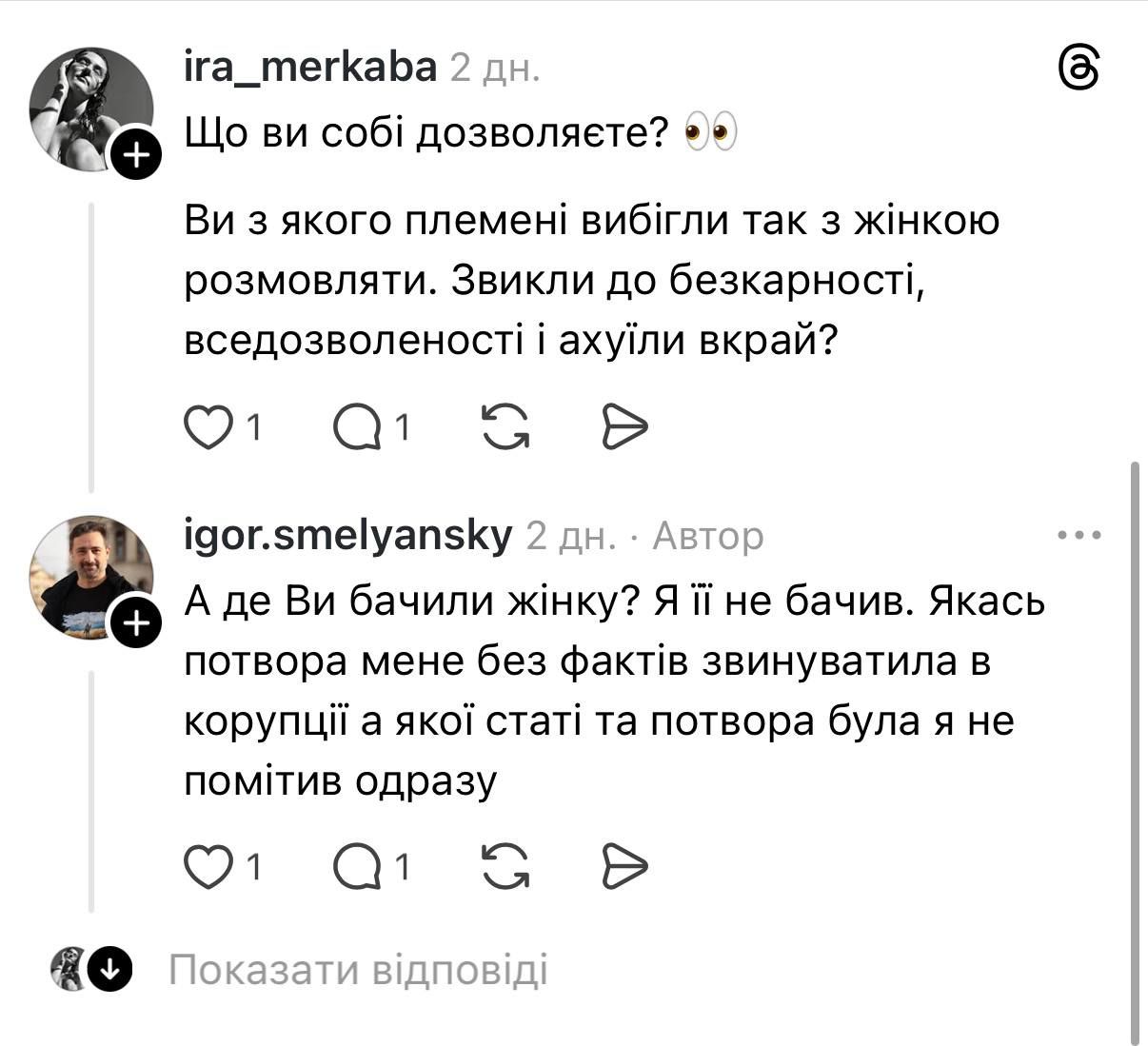
Task: Like the ira_merkaba comment
Action: coord(208,426)
